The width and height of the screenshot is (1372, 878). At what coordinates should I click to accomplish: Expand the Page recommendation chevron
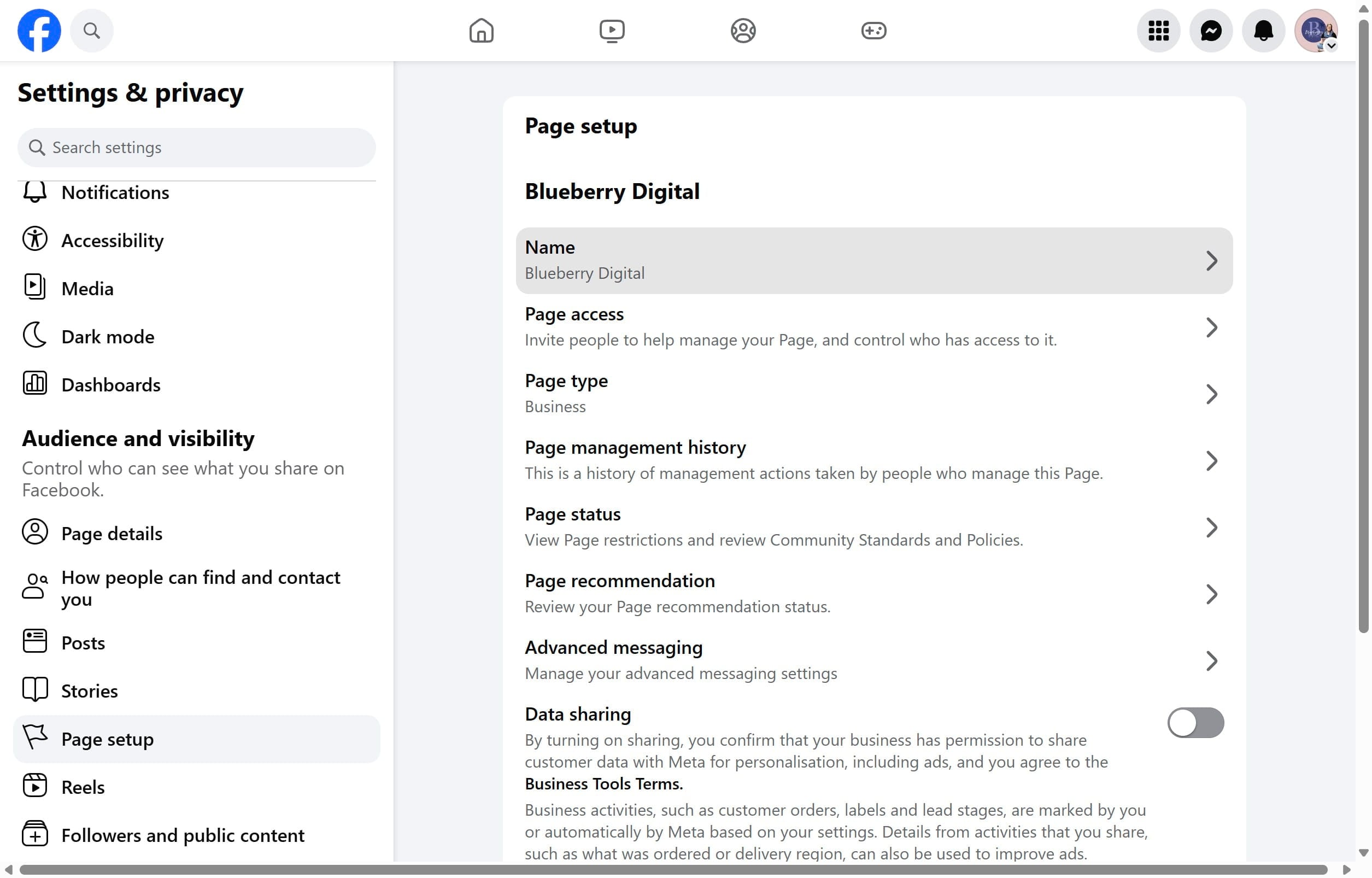1211,594
